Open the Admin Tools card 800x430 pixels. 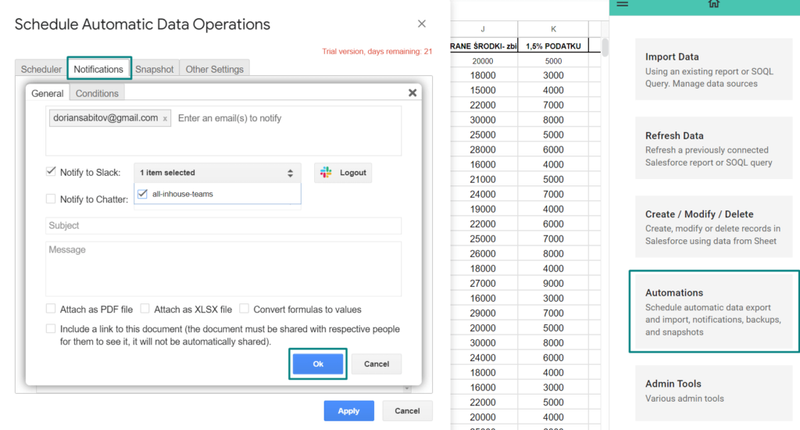click(714, 391)
